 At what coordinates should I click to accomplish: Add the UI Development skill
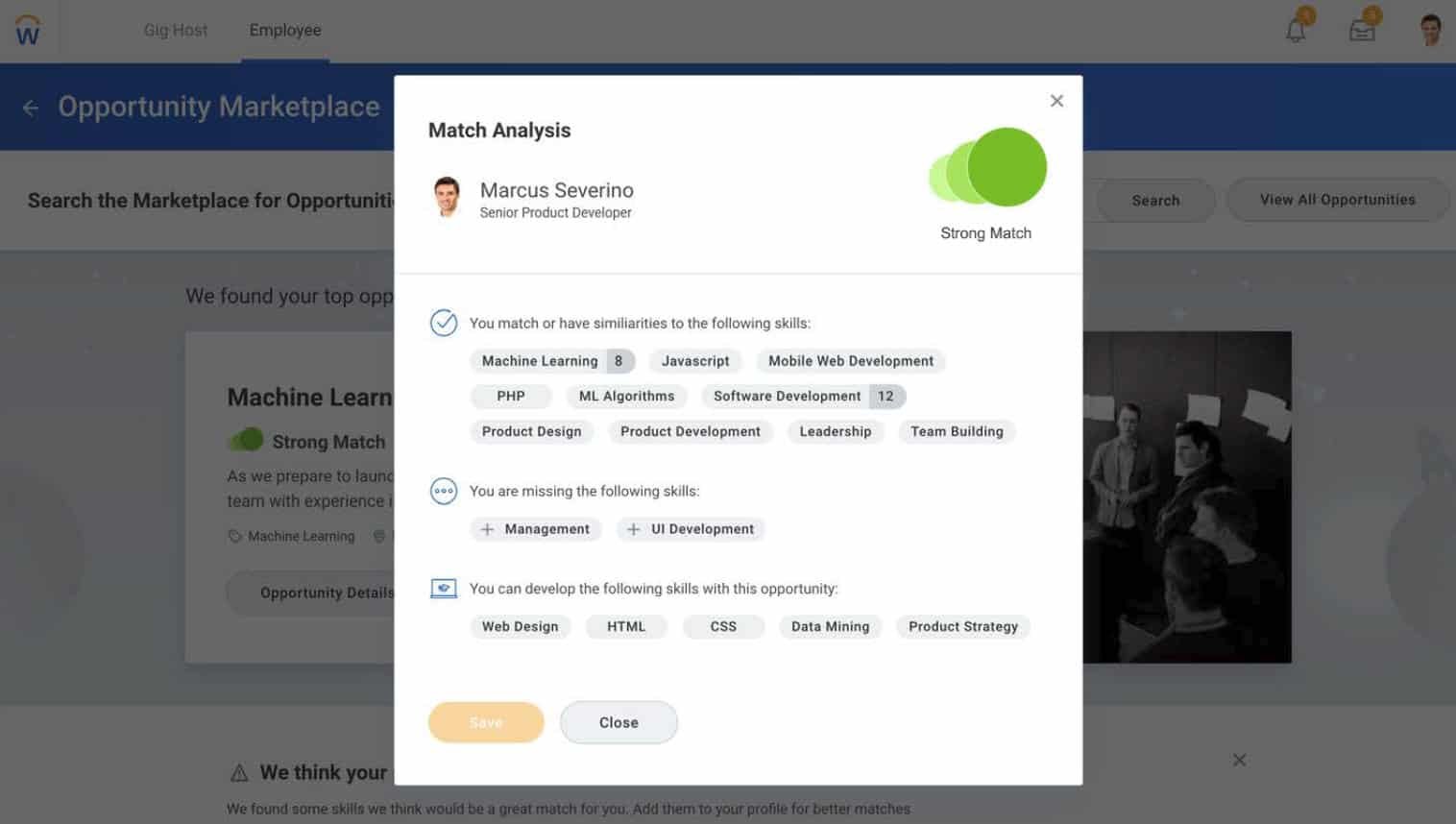690,529
